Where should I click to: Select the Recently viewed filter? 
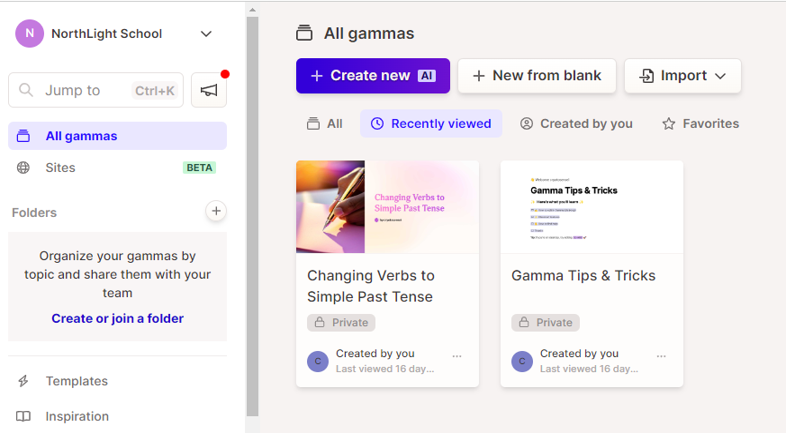coord(431,124)
